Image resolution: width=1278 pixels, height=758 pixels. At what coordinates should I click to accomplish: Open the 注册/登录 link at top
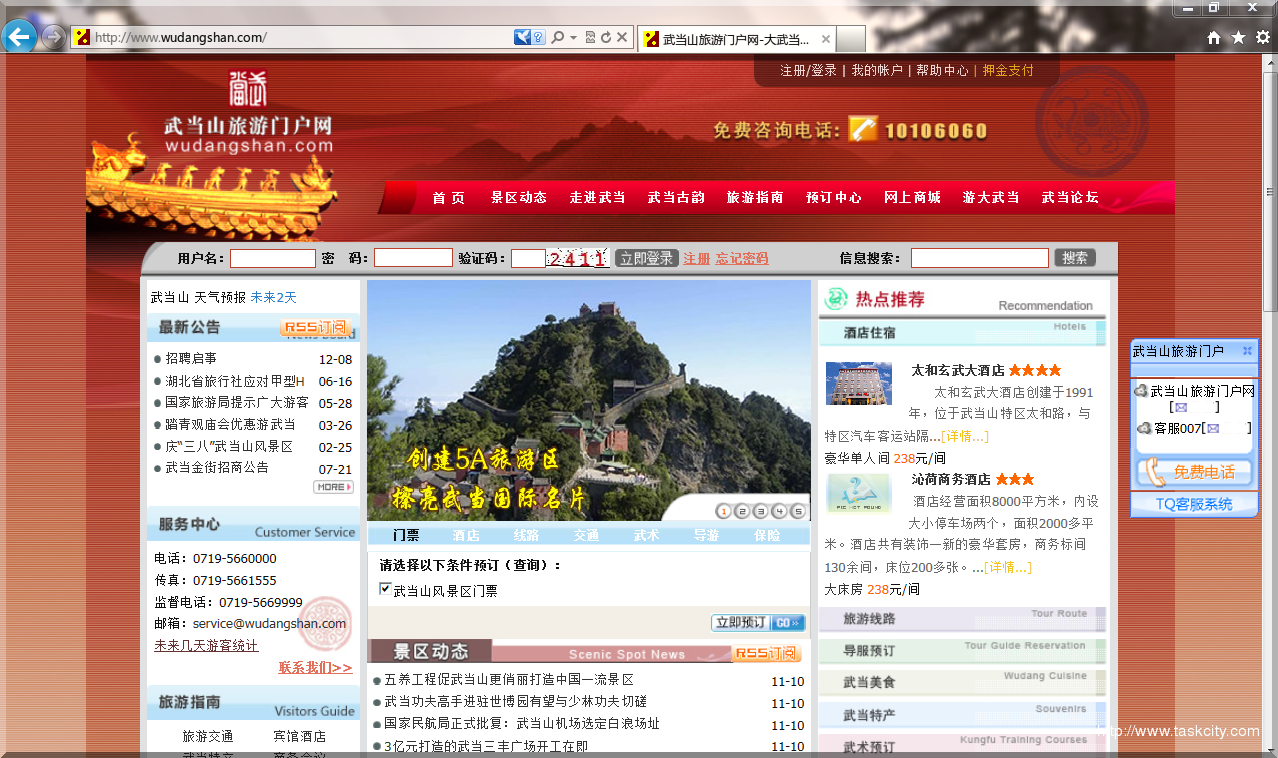coord(809,71)
